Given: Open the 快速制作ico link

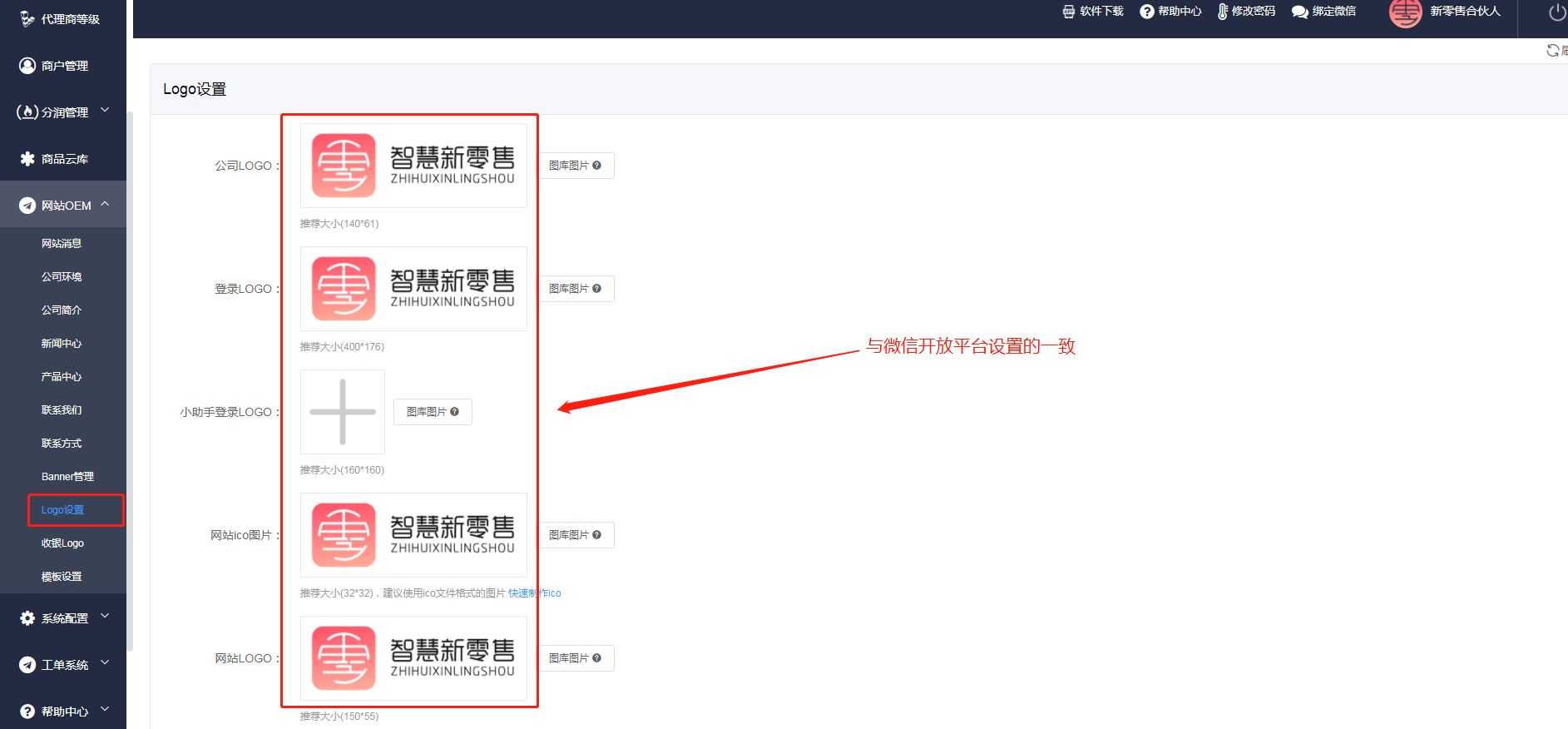Looking at the screenshot, I should pos(535,593).
